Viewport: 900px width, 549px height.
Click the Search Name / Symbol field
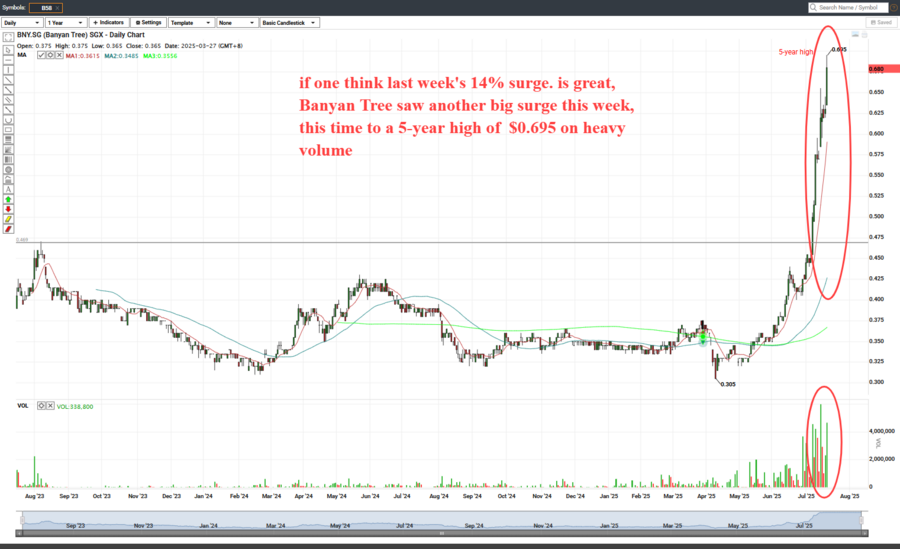click(x=848, y=7)
